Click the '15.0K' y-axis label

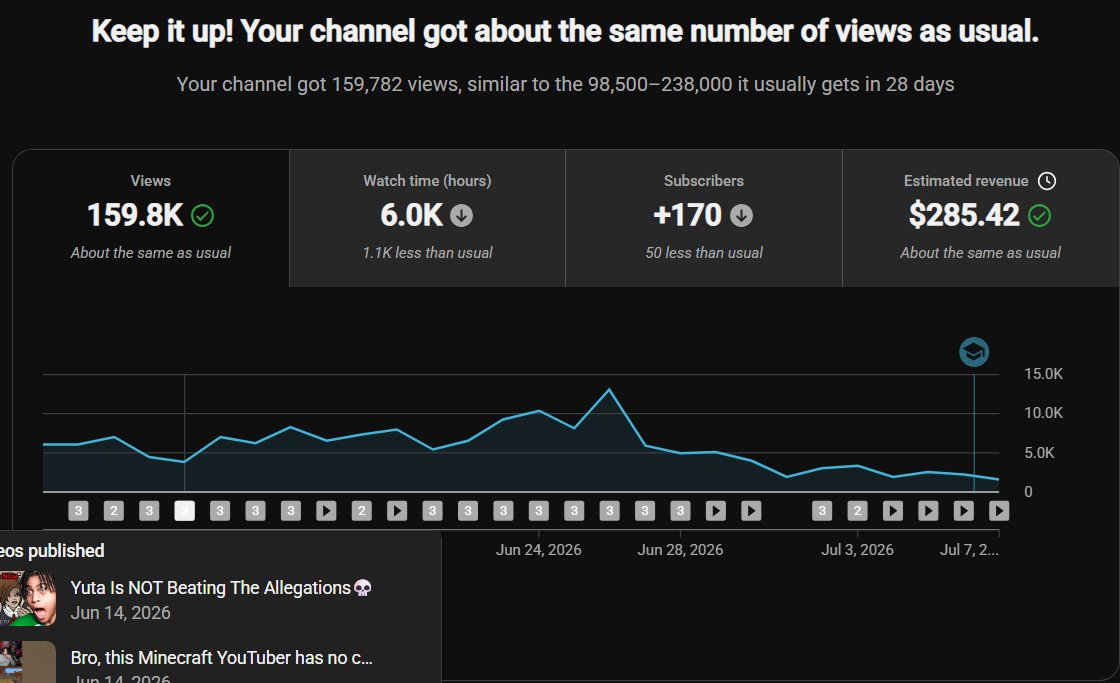click(1044, 374)
